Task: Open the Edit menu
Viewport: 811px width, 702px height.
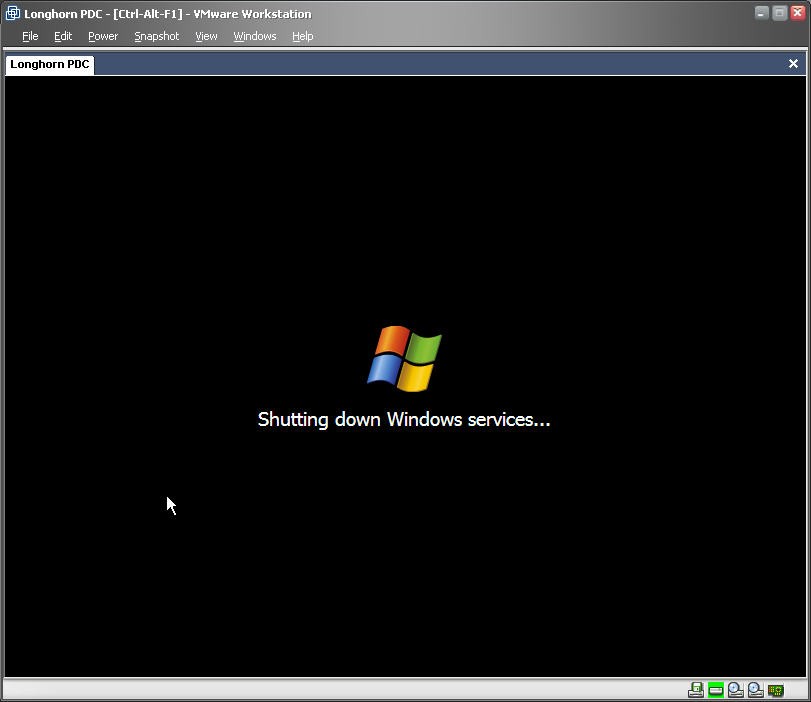Action: pos(63,36)
